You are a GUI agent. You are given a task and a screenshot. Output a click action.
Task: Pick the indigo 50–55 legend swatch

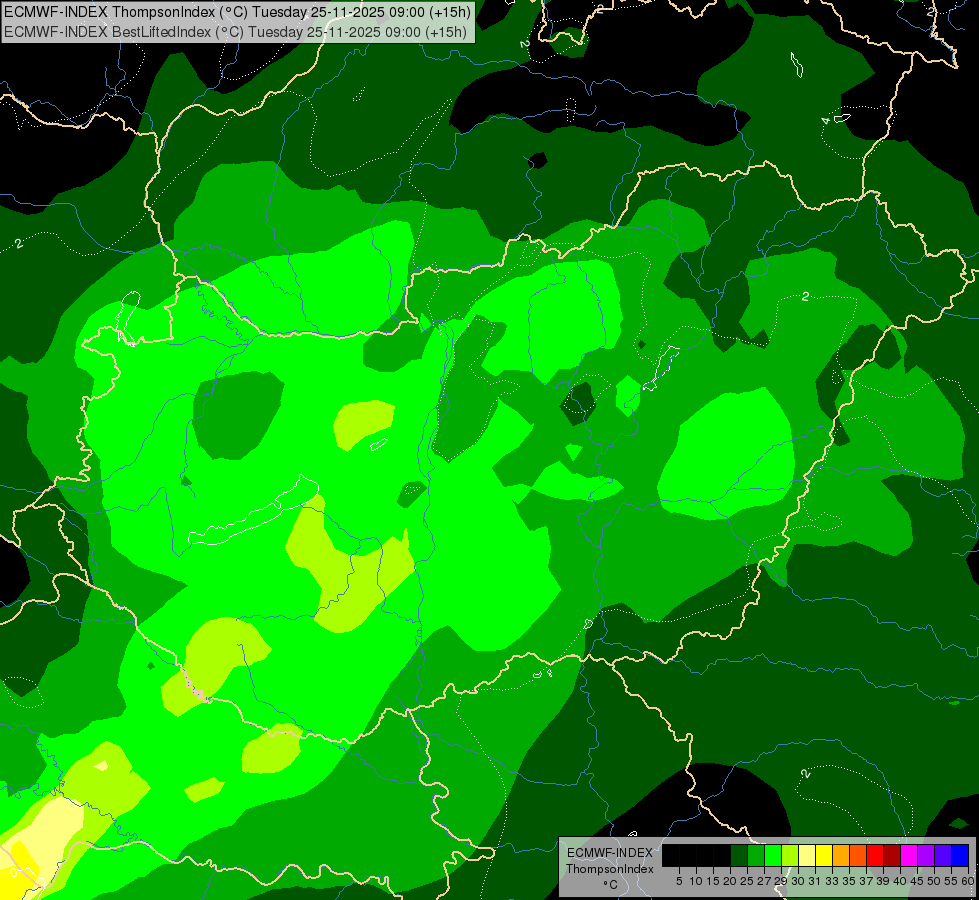943,855
